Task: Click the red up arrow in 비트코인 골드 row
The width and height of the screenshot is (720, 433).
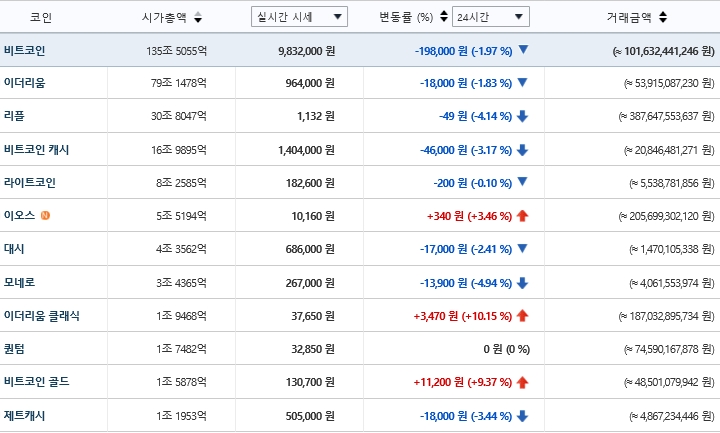Action: [x=522, y=382]
